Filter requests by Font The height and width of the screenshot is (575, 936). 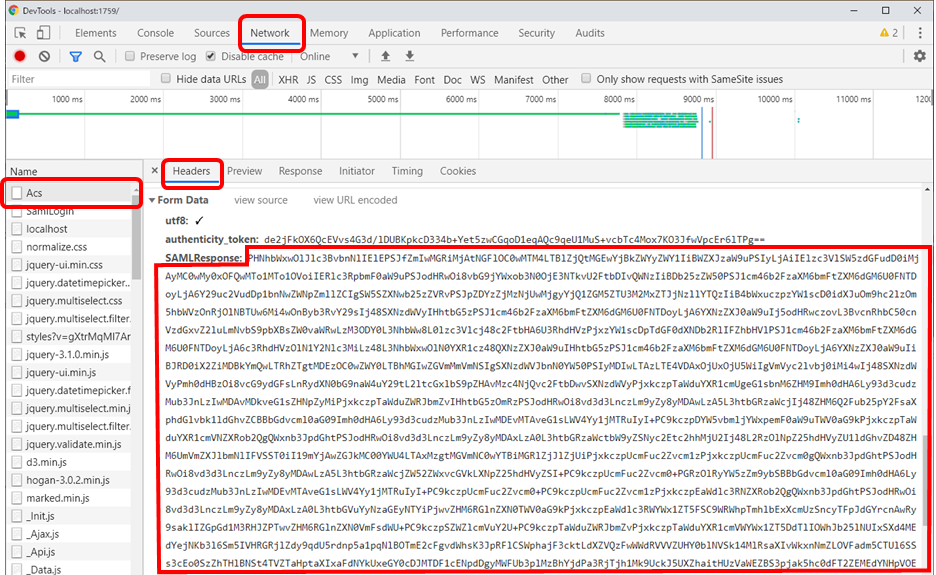tap(424, 79)
